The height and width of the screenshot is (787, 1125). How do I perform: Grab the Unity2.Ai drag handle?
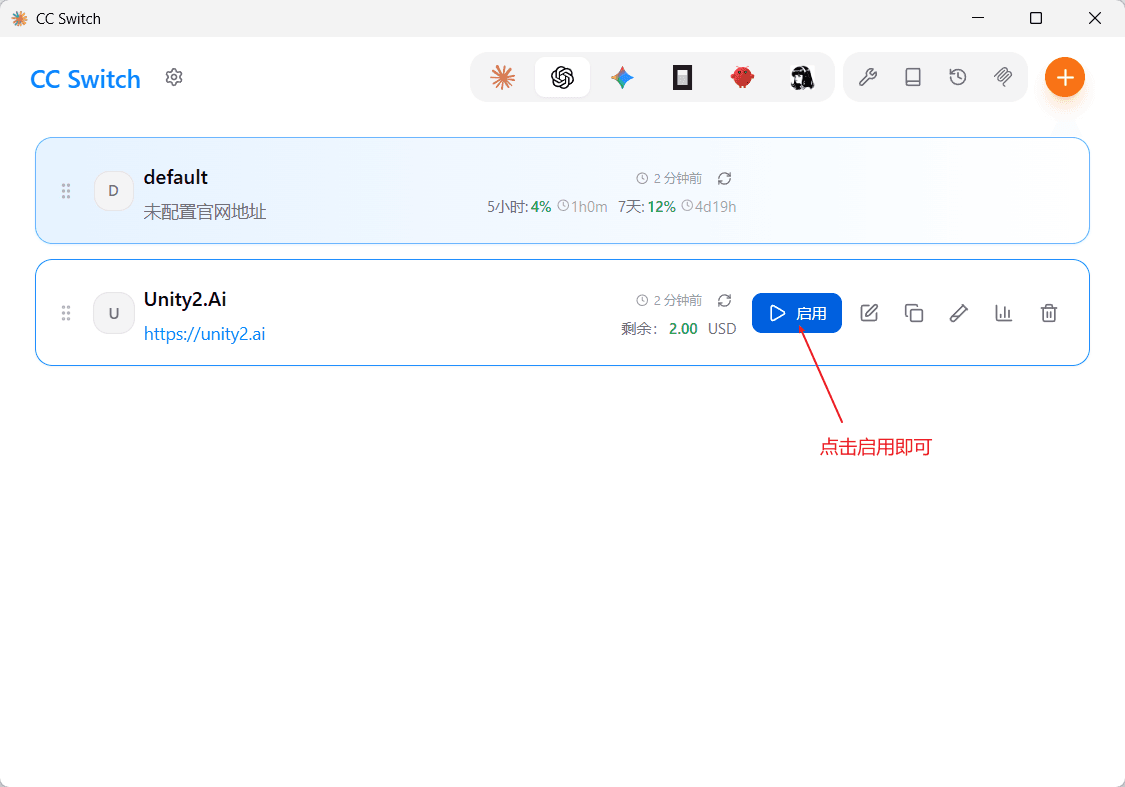(x=66, y=313)
